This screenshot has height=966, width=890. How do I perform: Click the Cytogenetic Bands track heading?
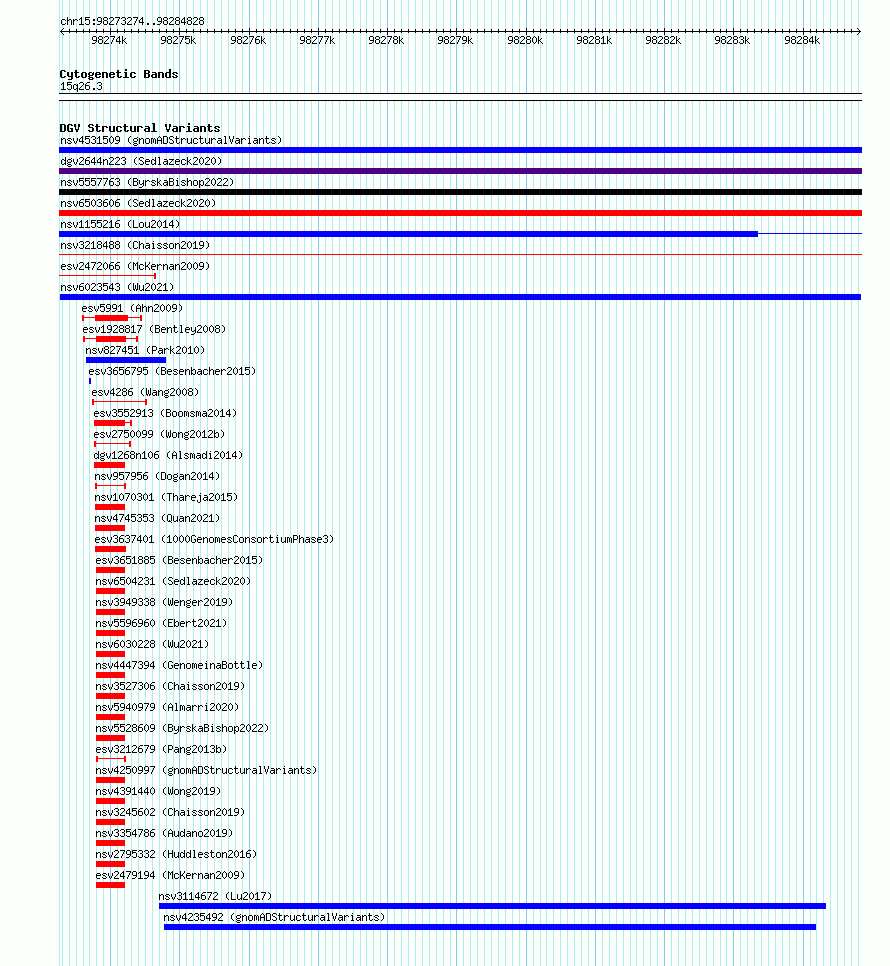pyautogui.click(x=119, y=74)
